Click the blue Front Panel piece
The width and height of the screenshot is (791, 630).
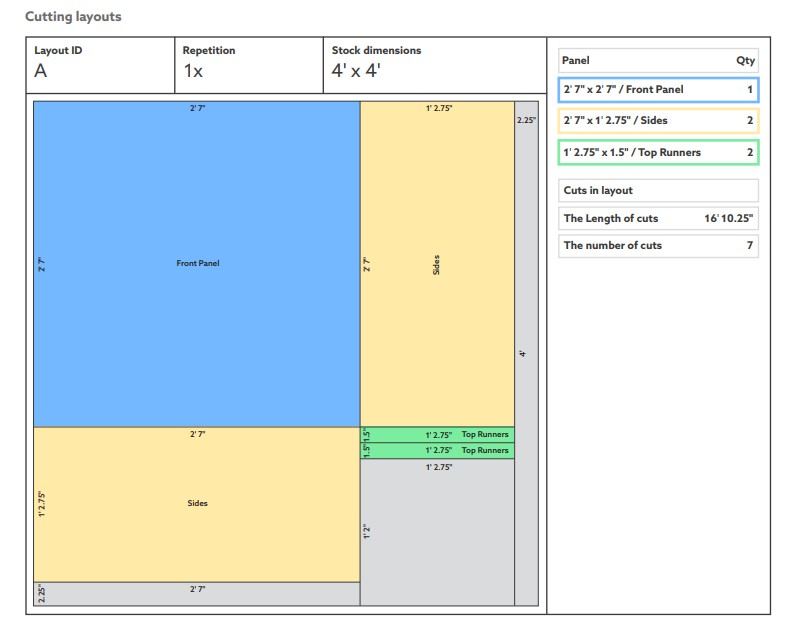(x=196, y=264)
